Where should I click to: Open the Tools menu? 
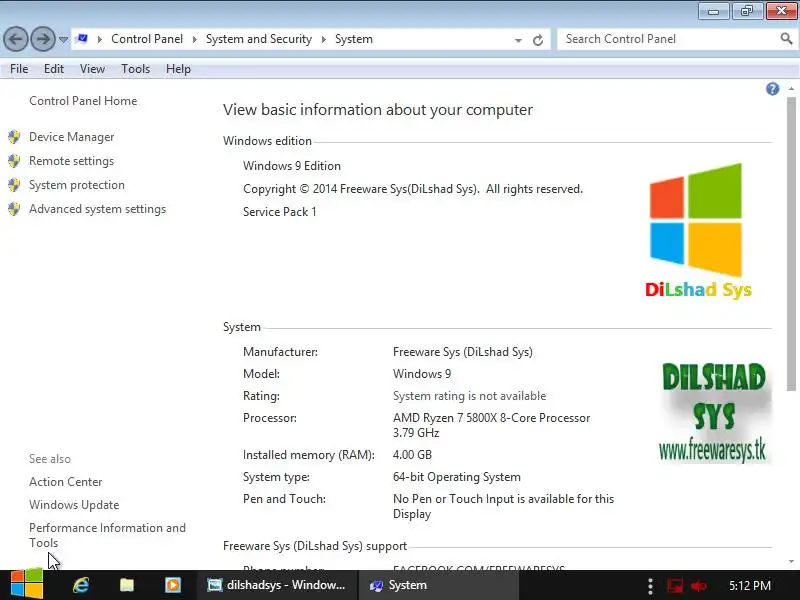pyautogui.click(x=135, y=69)
